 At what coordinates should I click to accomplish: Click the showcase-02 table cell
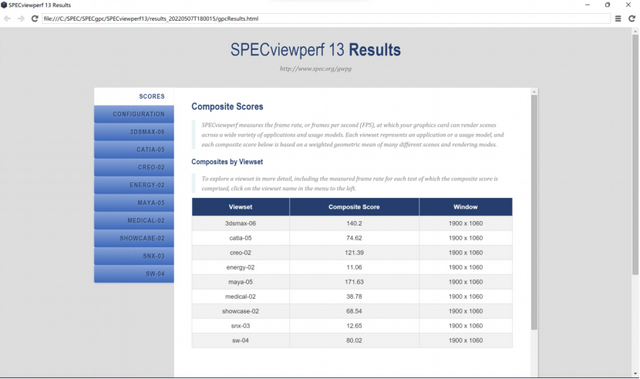[x=240, y=311]
